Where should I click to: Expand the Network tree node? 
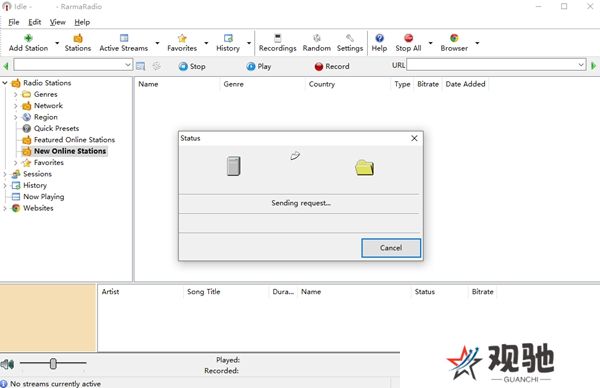[15, 106]
